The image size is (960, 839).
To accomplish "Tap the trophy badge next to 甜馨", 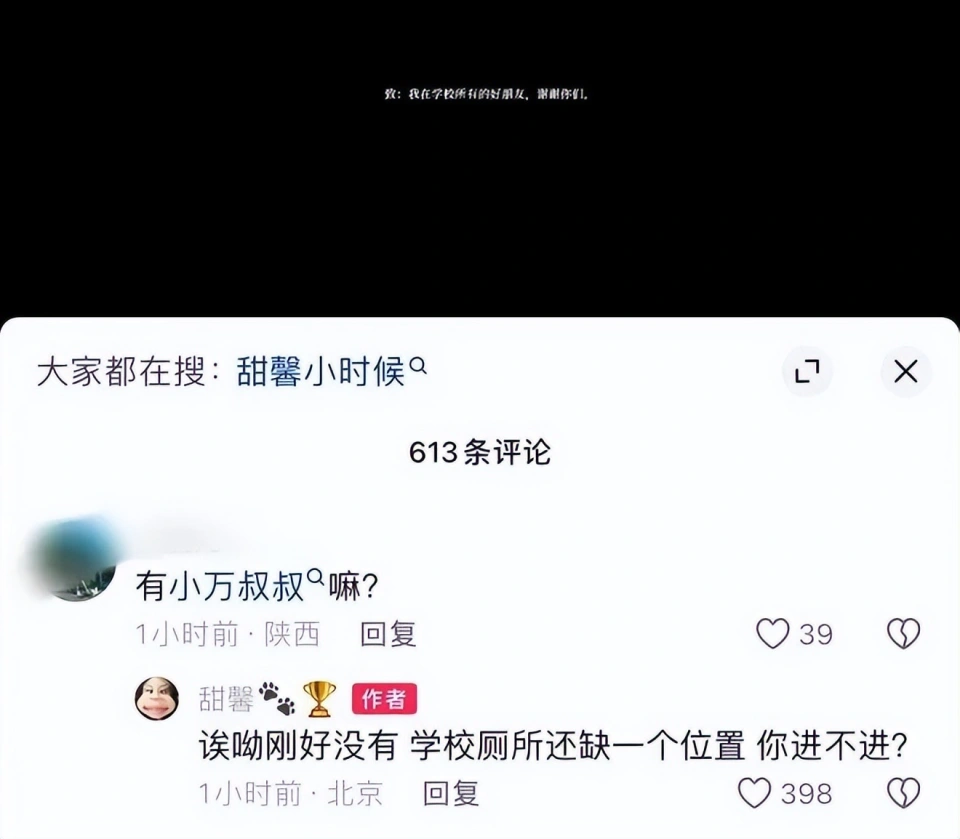I will 320,699.
